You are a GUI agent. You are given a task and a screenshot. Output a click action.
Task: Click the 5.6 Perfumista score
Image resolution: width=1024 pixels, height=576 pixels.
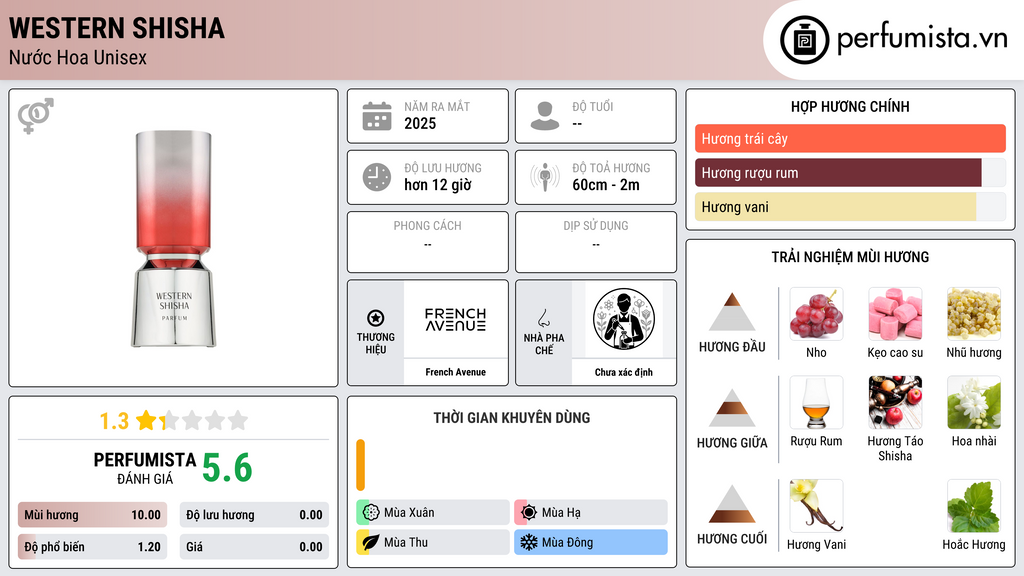227,468
